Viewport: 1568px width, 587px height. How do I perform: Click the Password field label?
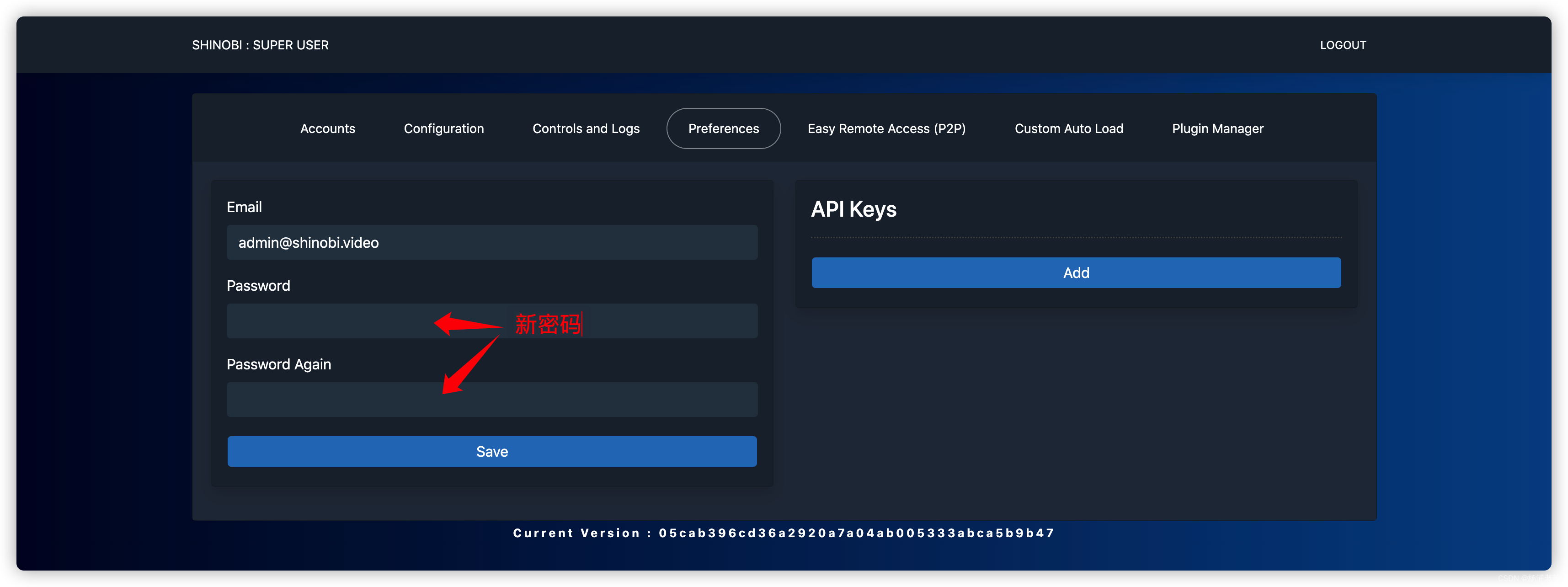point(258,286)
